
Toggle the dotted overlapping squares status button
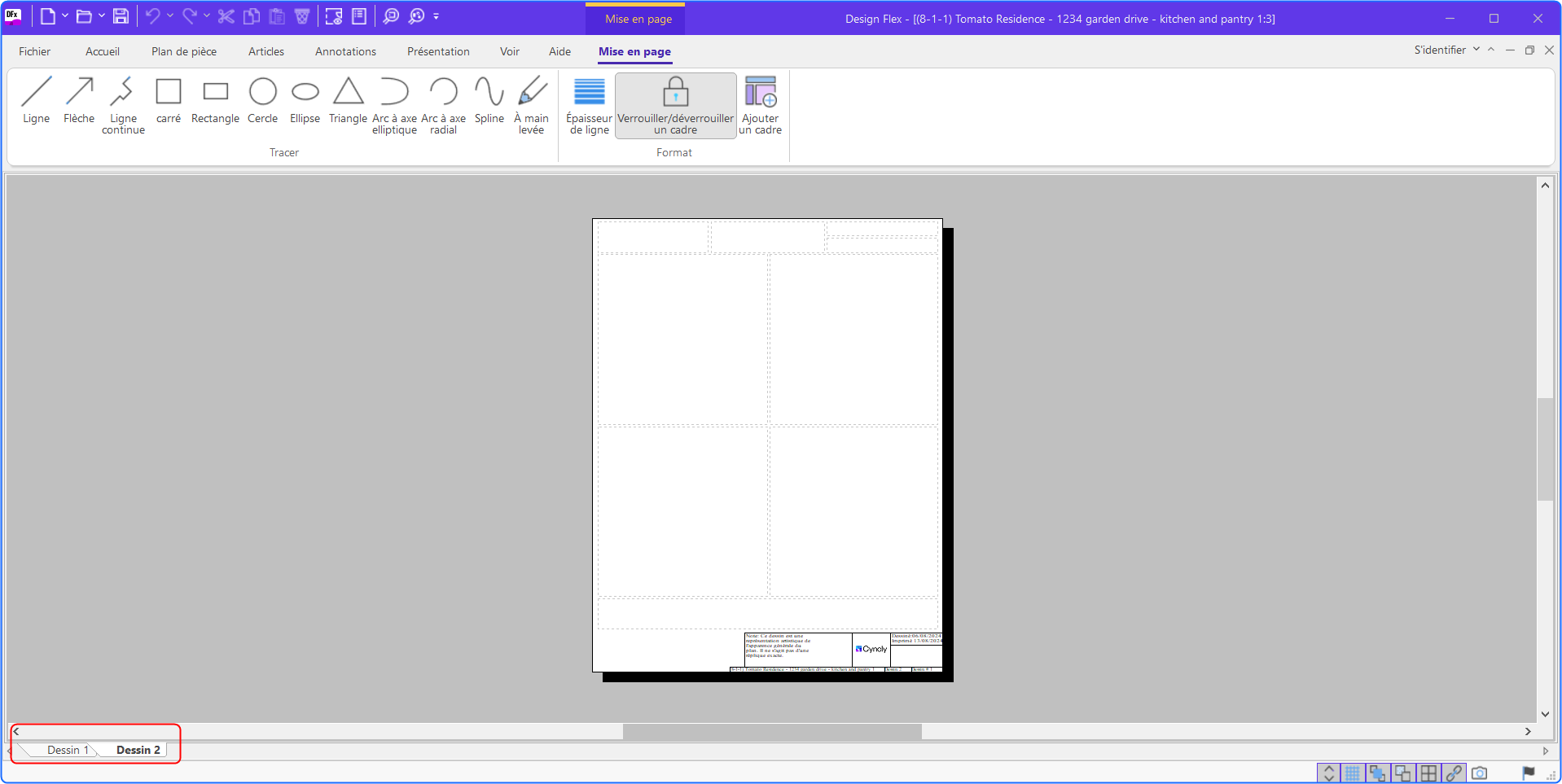tap(1403, 773)
